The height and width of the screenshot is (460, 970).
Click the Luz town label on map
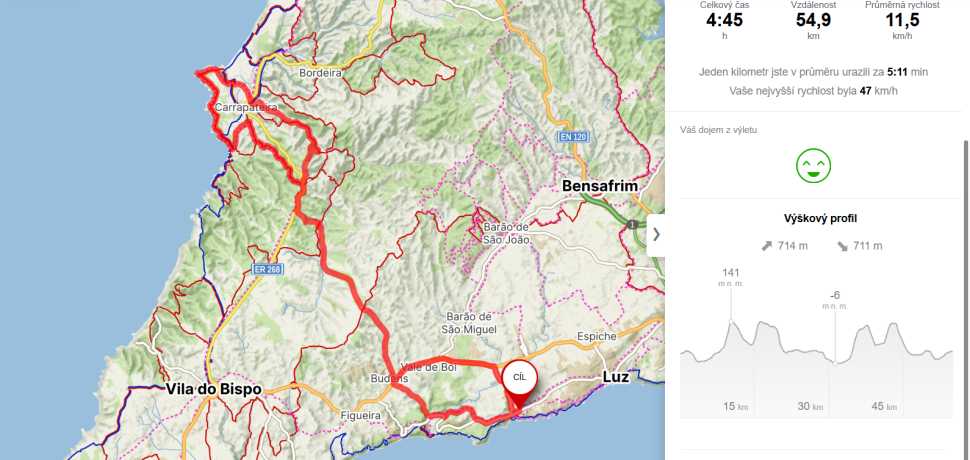click(616, 377)
